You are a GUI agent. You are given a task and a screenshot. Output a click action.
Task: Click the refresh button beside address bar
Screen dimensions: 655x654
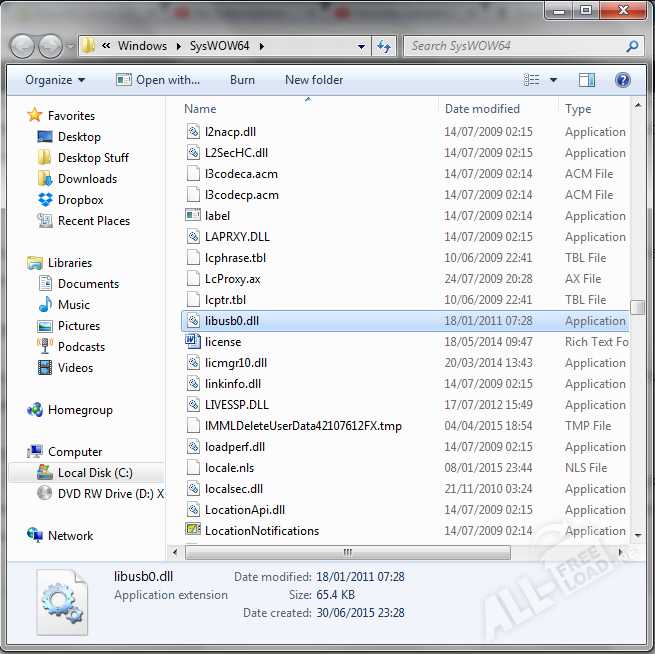click(385, 46)
